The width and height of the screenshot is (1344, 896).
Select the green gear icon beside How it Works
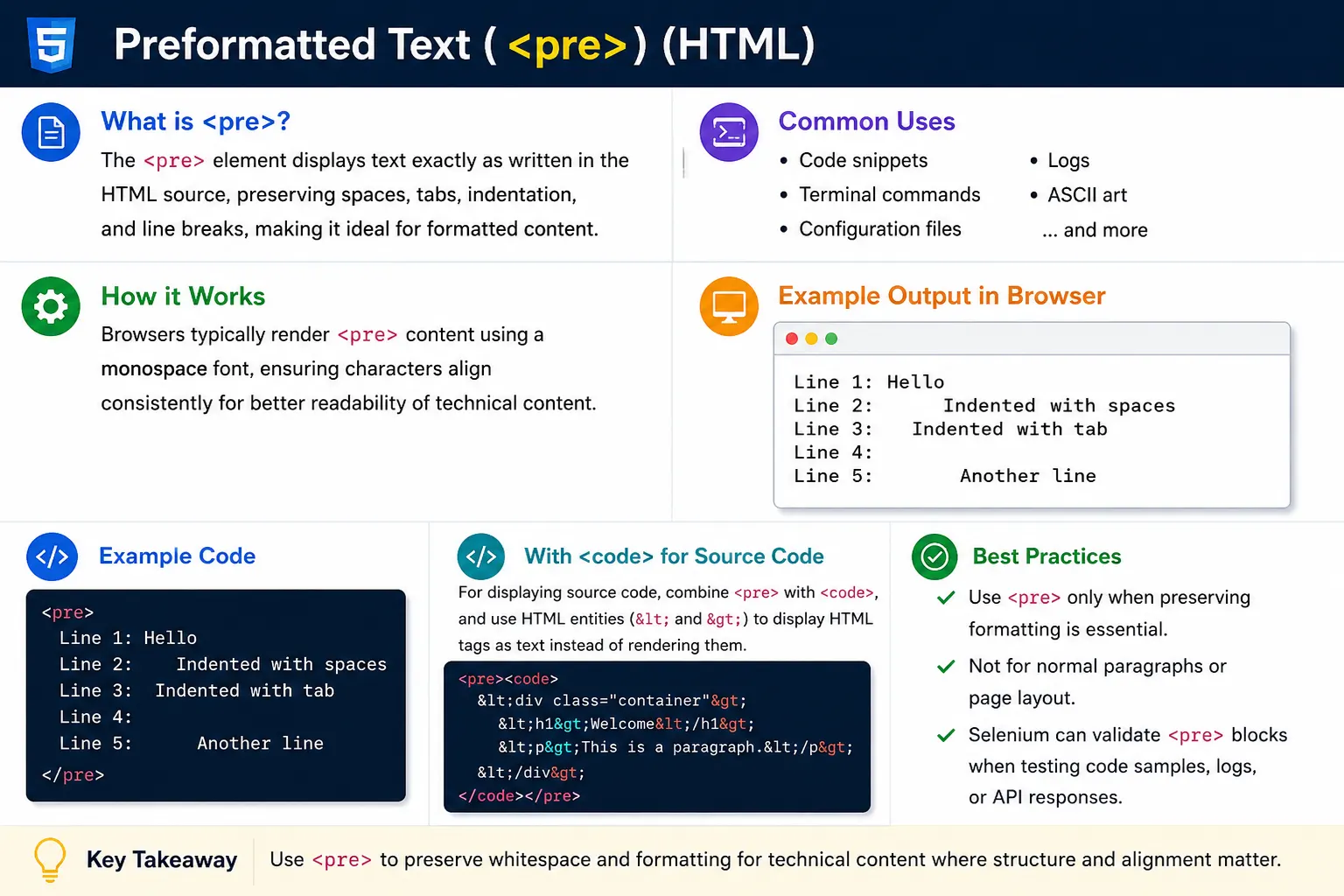[x=51, y=306]
